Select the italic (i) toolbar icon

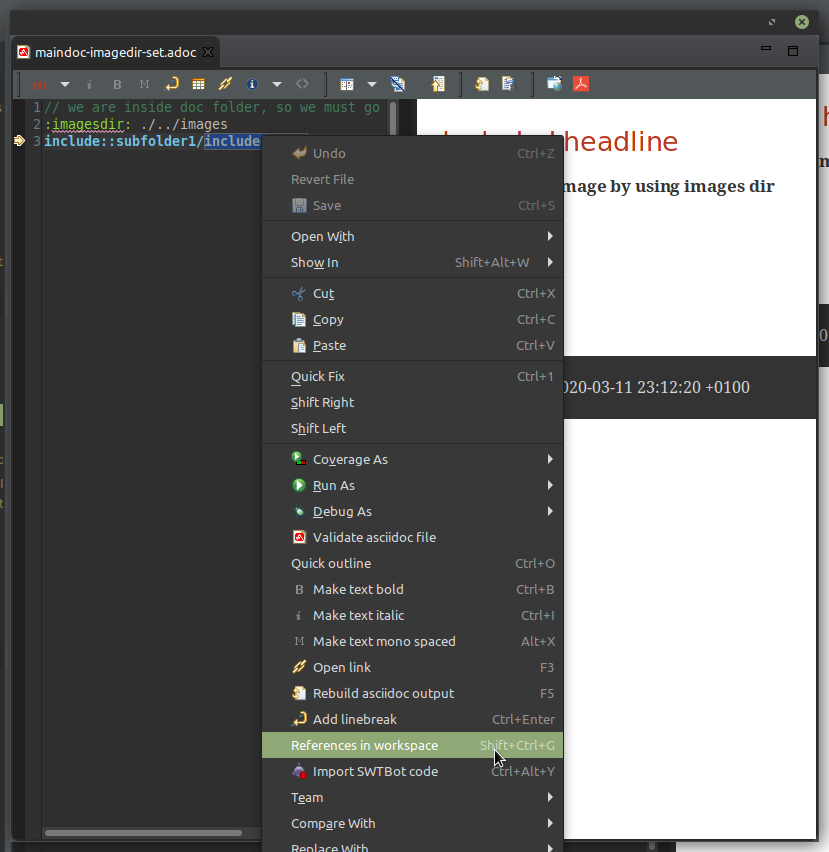pyautogui.click(x=89, y=84)
